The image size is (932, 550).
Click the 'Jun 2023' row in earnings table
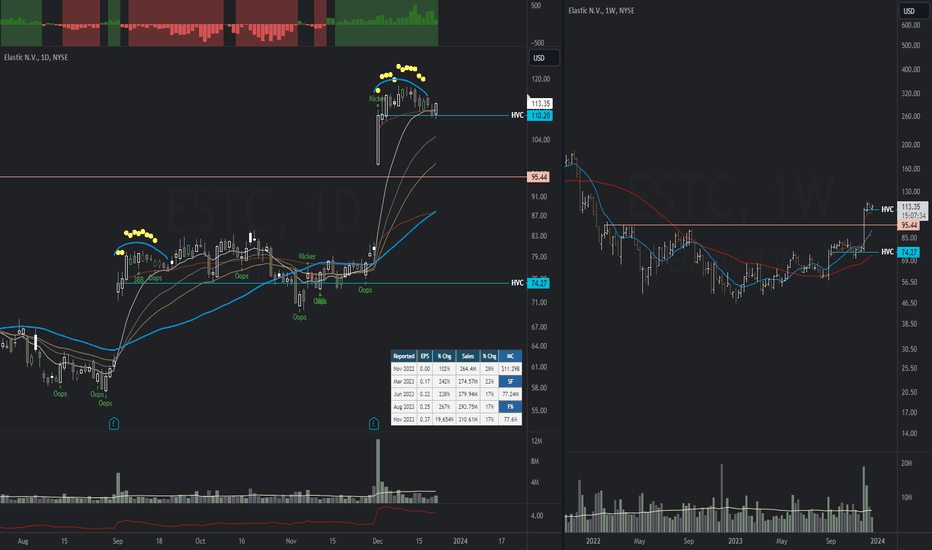coord(456,394)
